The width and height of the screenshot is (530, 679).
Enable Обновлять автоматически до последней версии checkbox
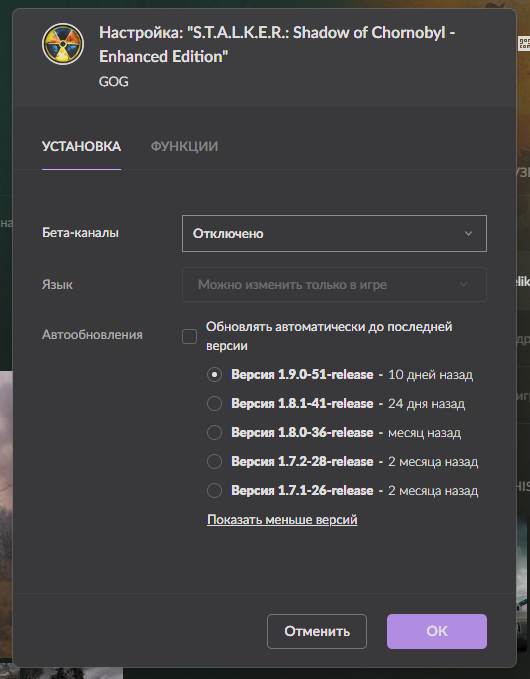pyautogui.click(x=190, y=336)
